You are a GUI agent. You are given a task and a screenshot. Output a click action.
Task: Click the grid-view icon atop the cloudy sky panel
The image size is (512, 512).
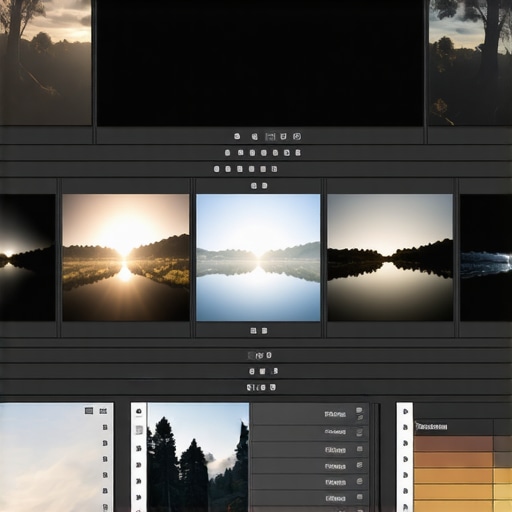click(103, 411)
